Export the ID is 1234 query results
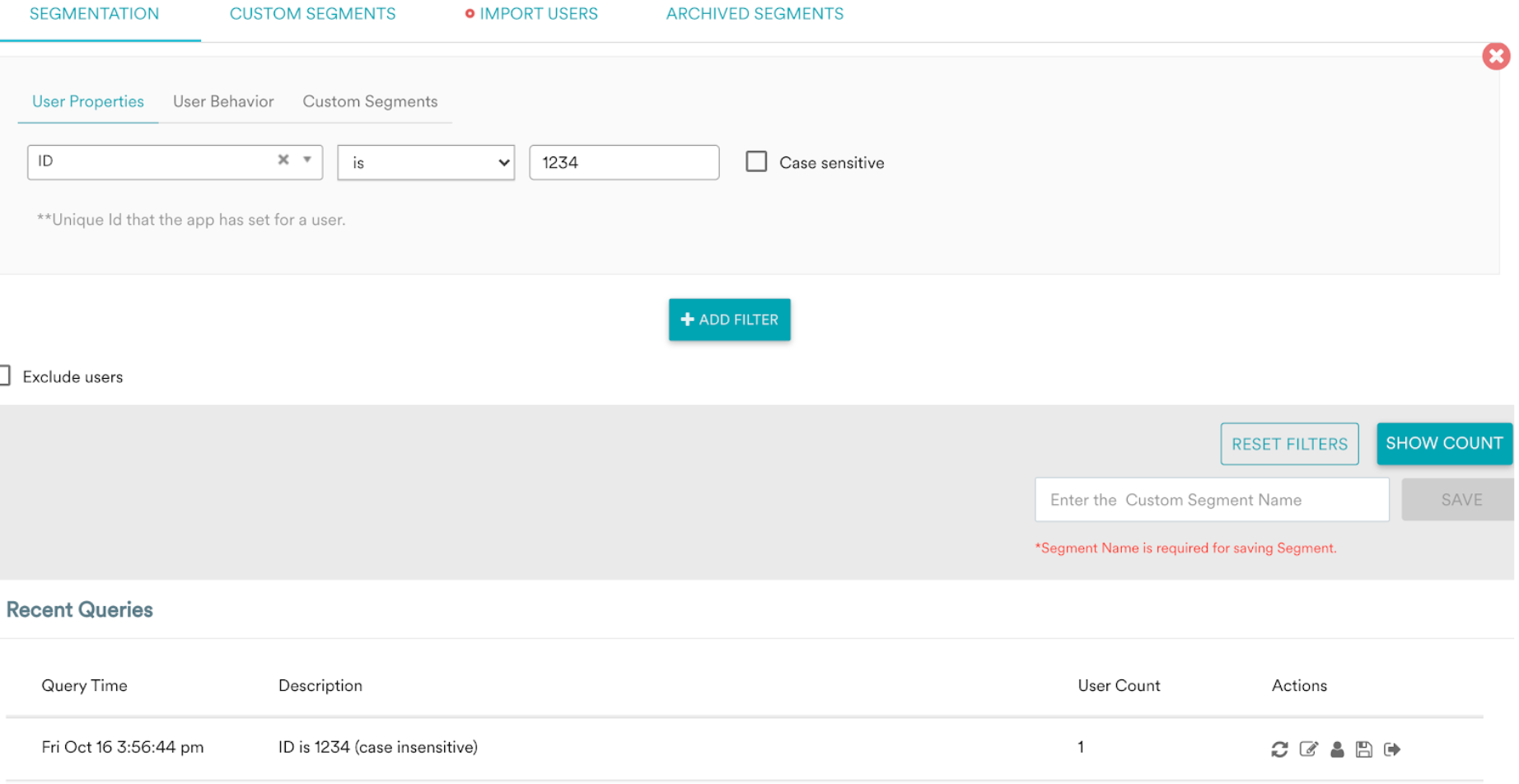Screen dimensions: 1519x784 1392,749
